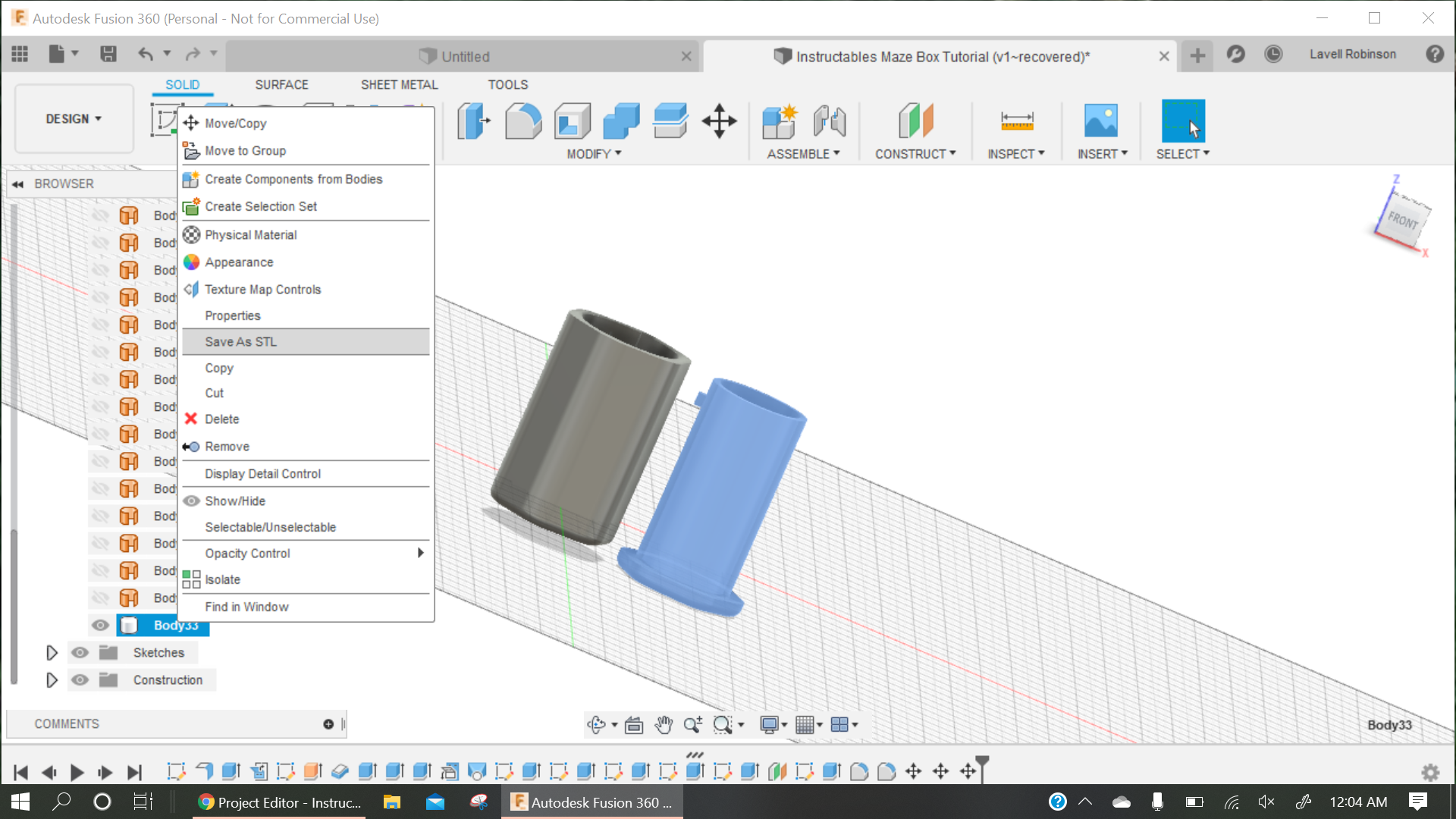
Task: Click the extensions refresh icon in top bar
Action: (x=1236, y=54)
